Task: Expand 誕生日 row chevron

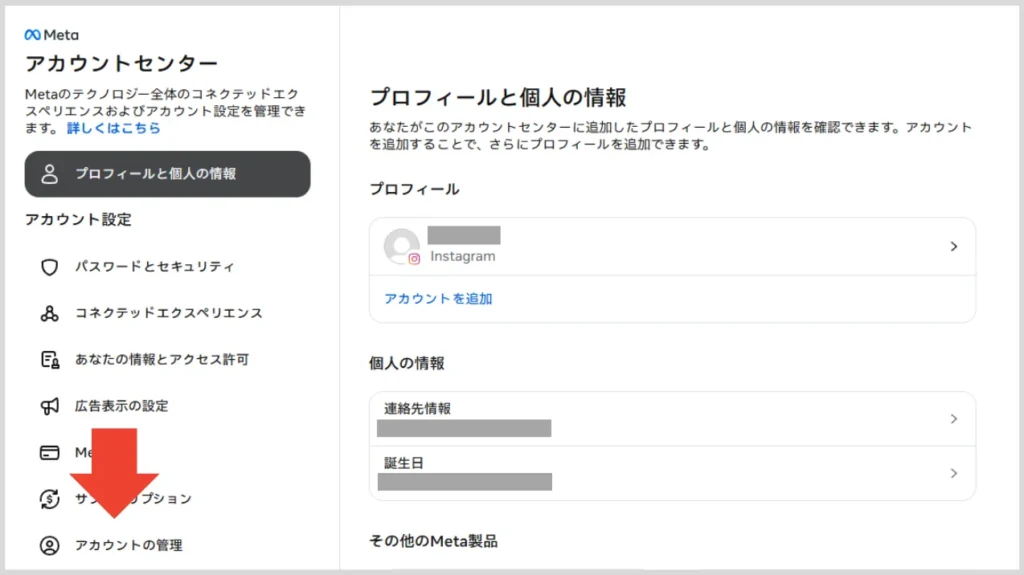Action: click(954, 473)
